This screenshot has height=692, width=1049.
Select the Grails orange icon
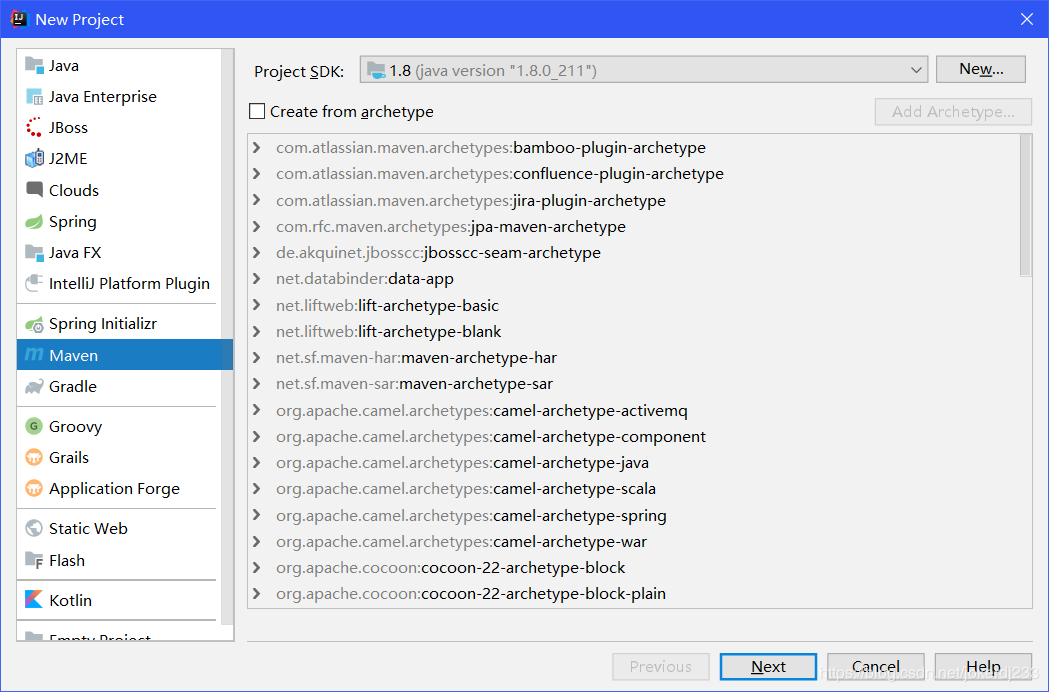[34, 458]
